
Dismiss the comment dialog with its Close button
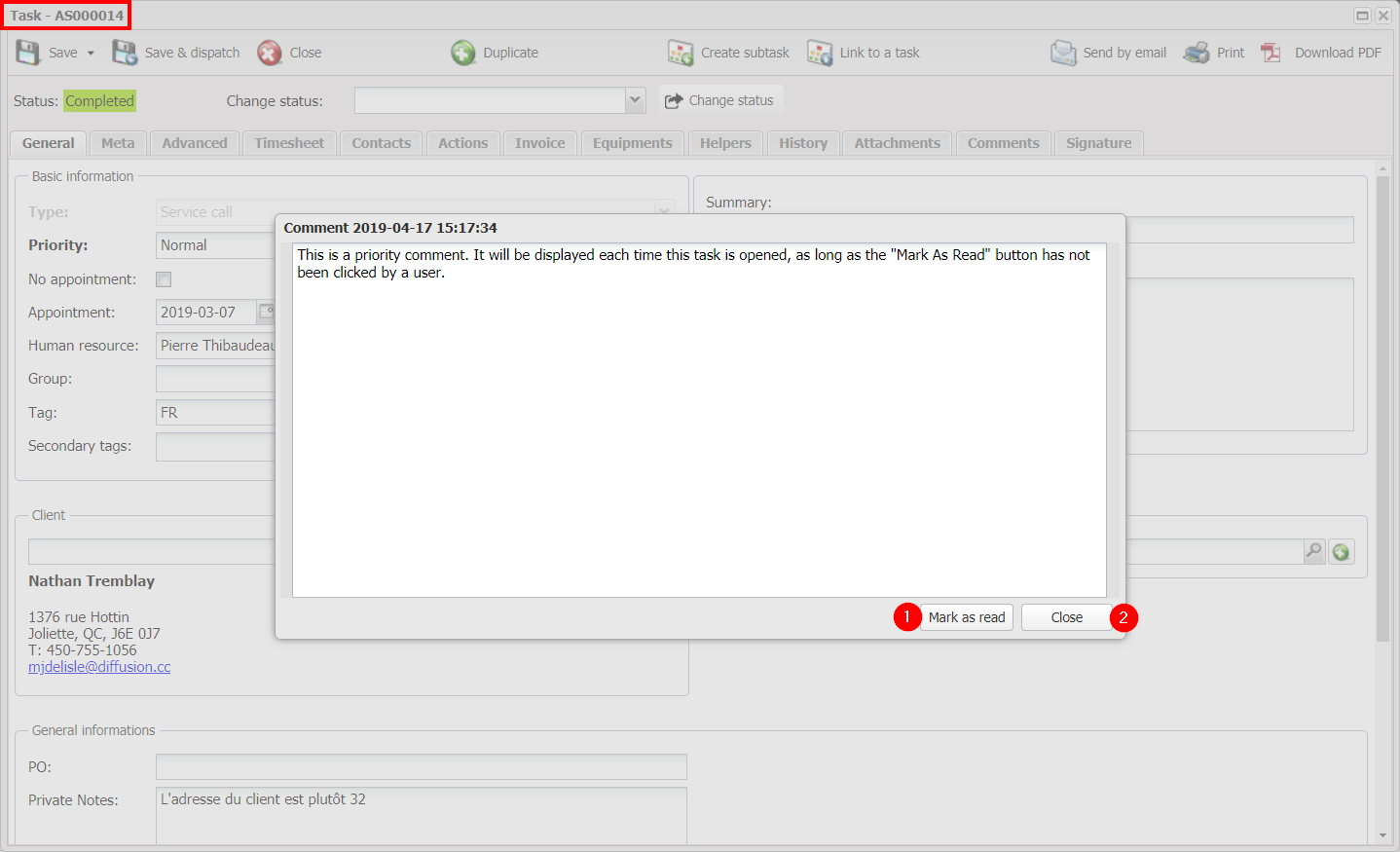[1066, 617]
